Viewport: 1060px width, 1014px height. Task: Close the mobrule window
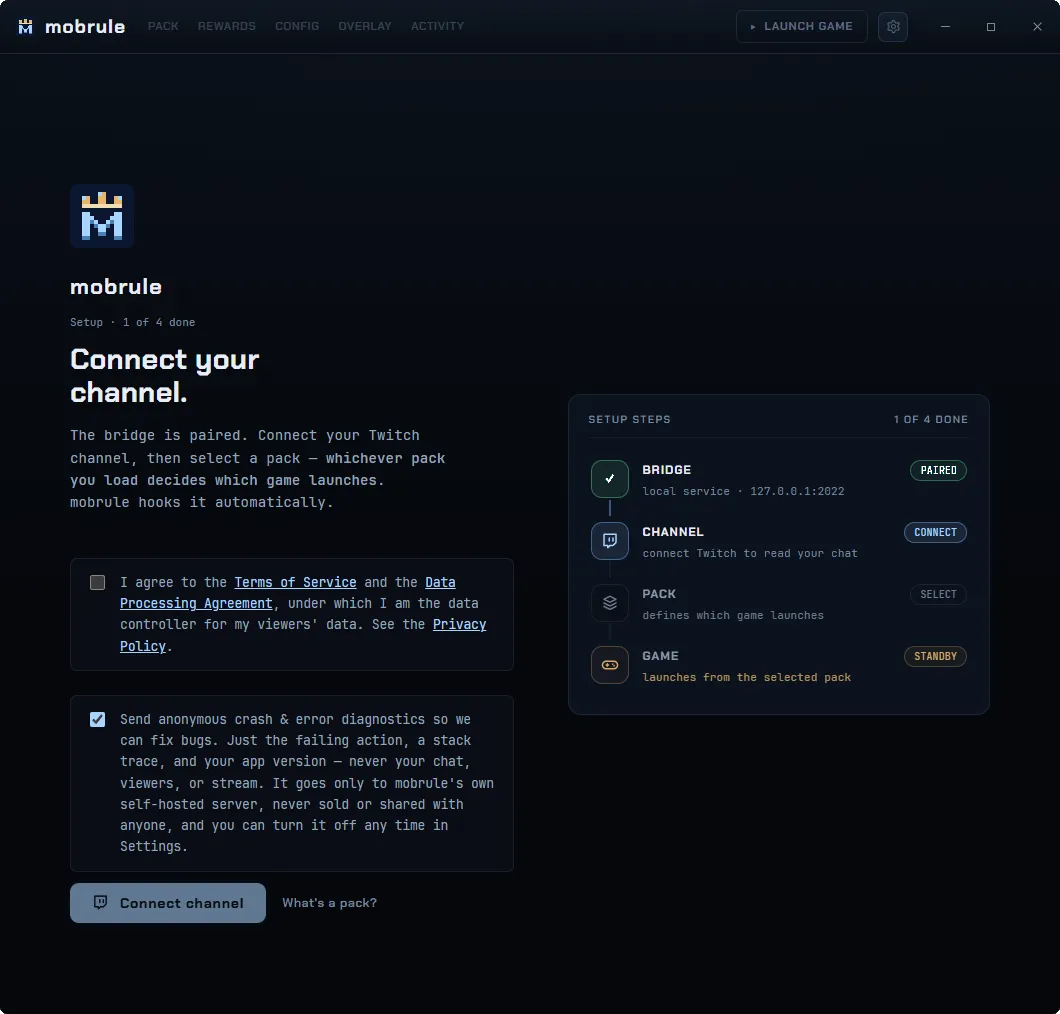[1037, 26]
